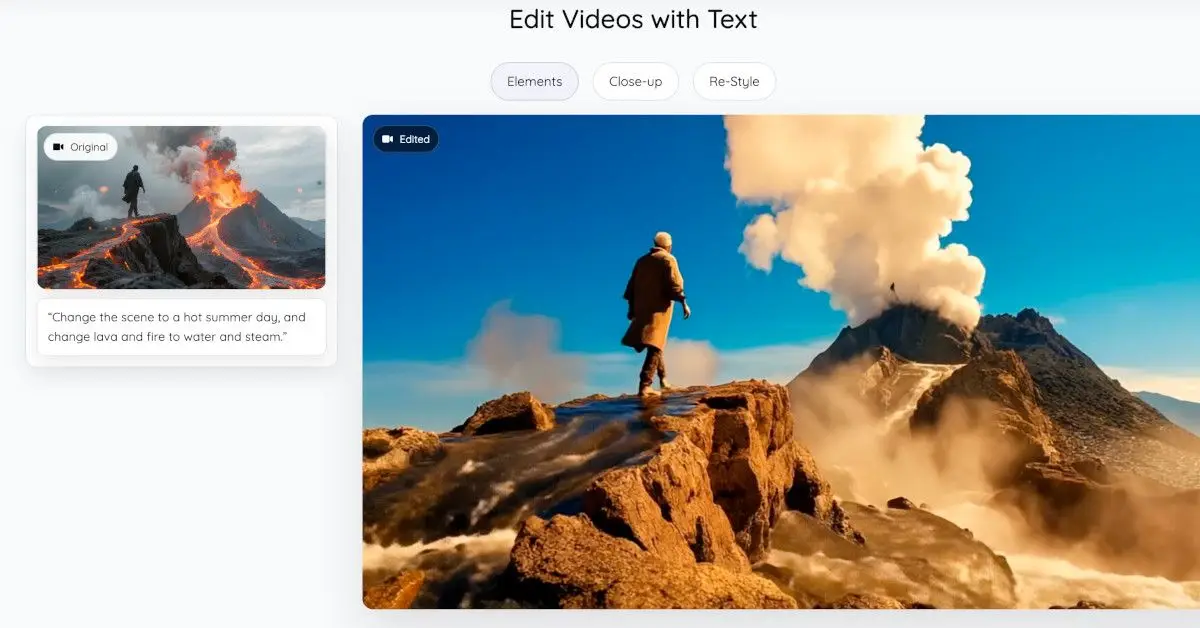Select the prompt text card below the thumbnail
This screenshot has height=628, width=1200.
click(181, 327)
